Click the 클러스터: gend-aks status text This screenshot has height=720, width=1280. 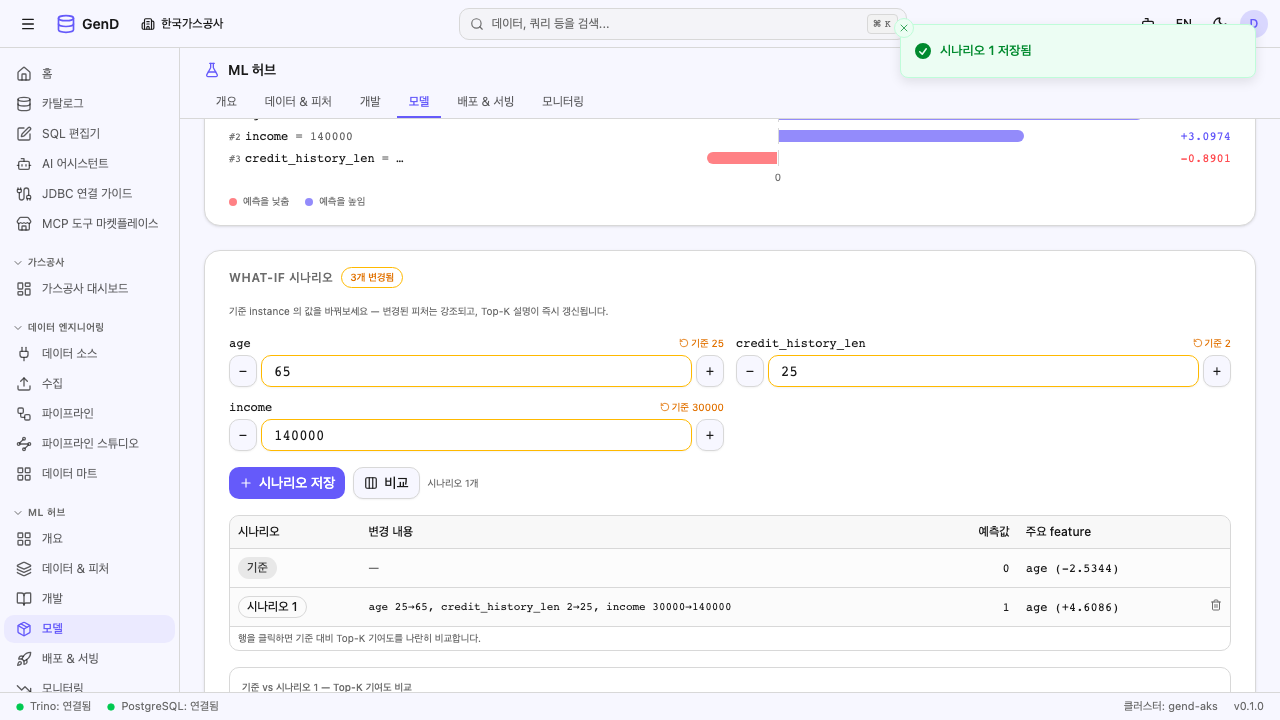[x=1170, y=706]
